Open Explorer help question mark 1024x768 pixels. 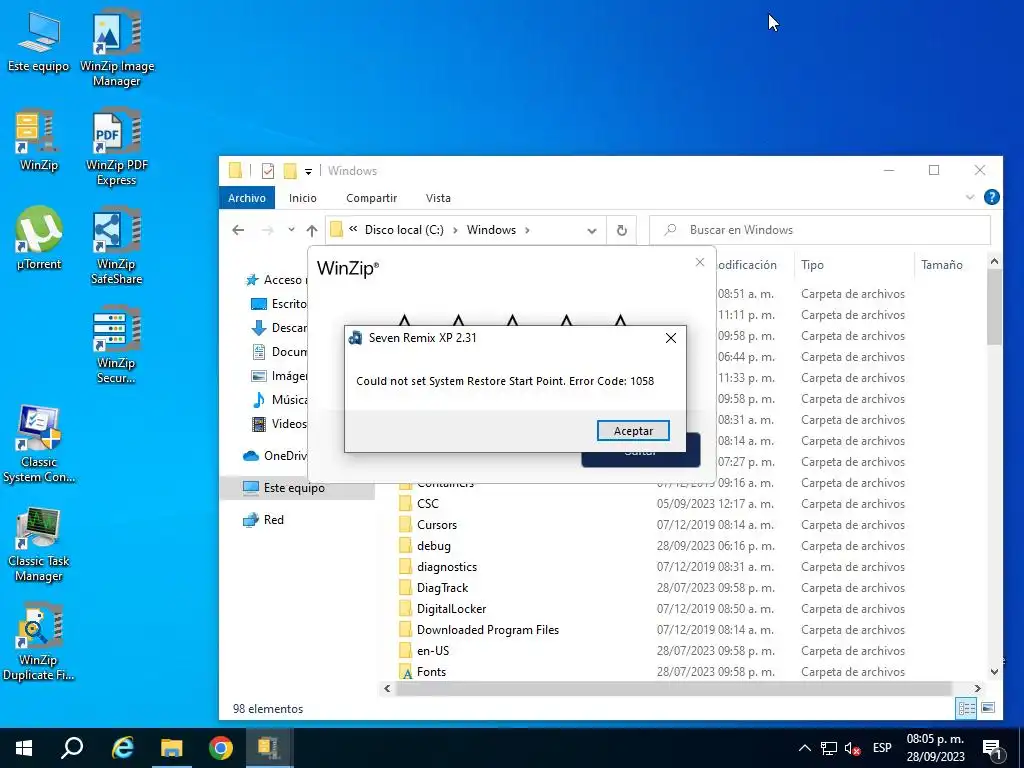click(x=991, y=197)
